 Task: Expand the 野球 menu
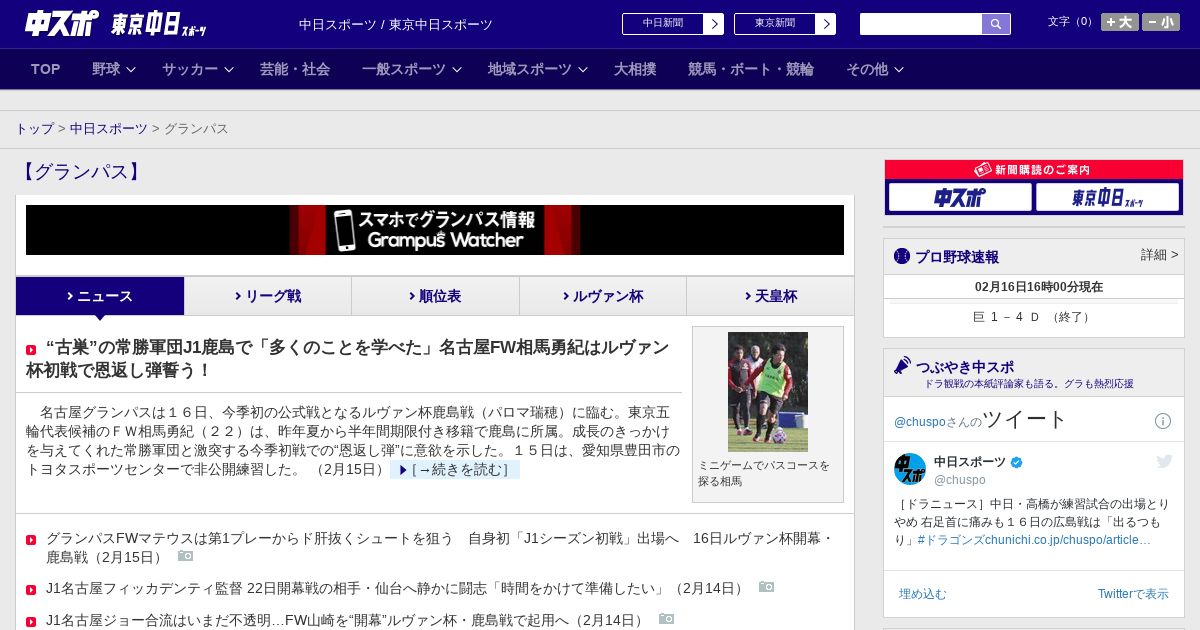pyautogui.click(x=113, y=69)
